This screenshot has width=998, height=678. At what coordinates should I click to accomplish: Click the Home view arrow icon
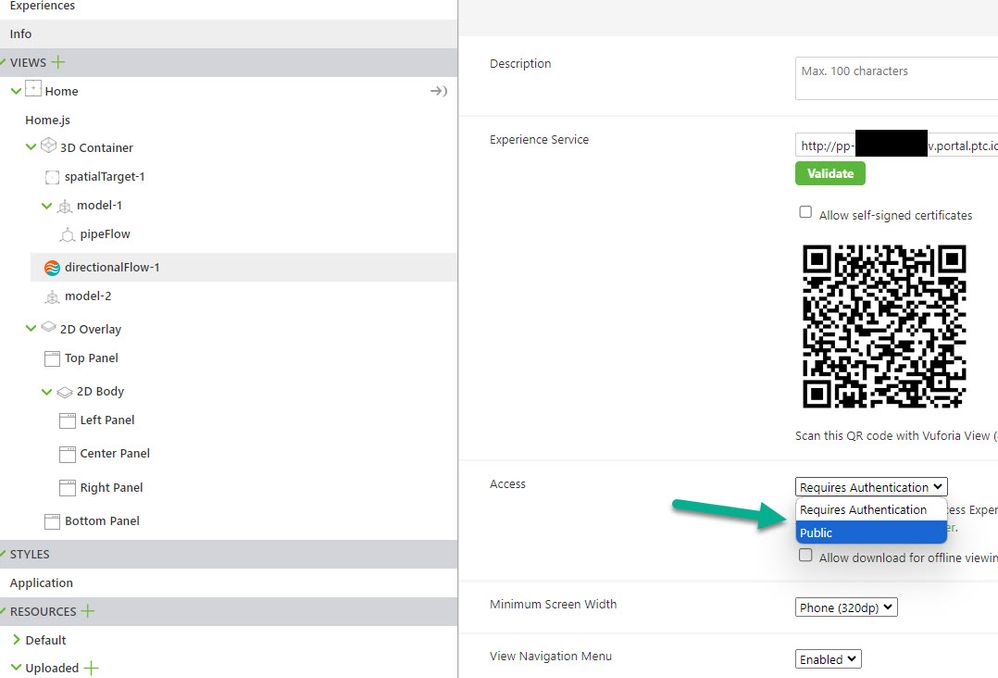click(439, 91)
